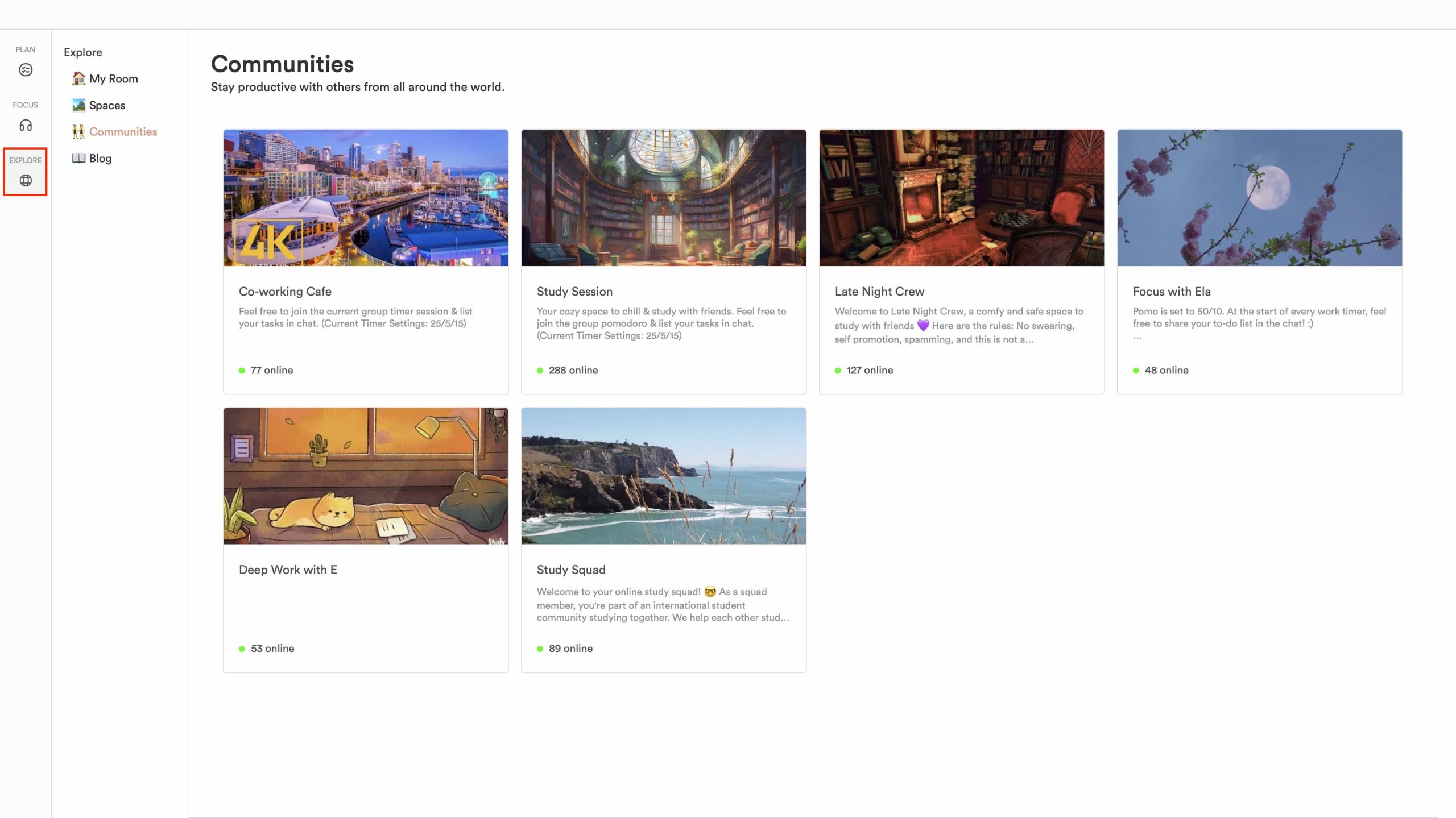This screenshot has width=1456, height=818.
Task: Click the Explore globe icon
Action: tap(26, 180)
